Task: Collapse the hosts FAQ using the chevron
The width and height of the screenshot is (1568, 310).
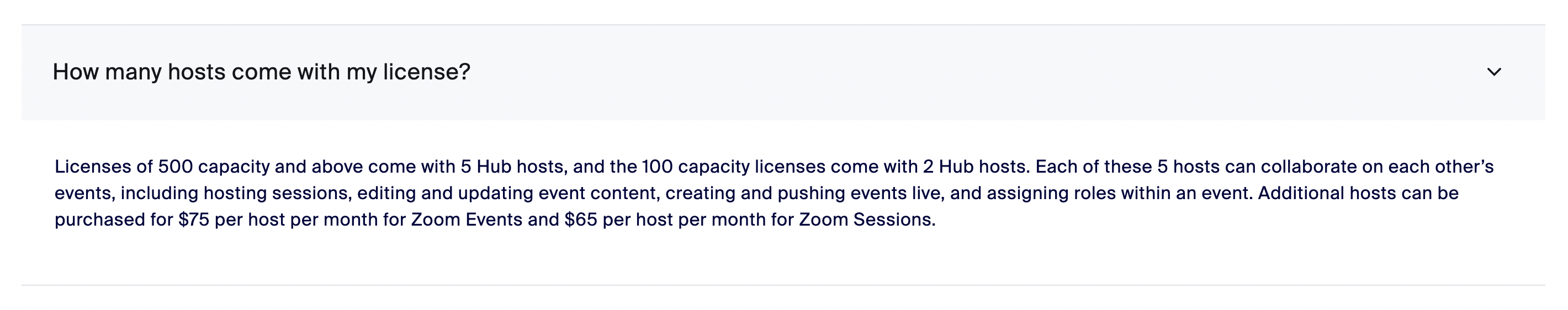Action: 1493,72
